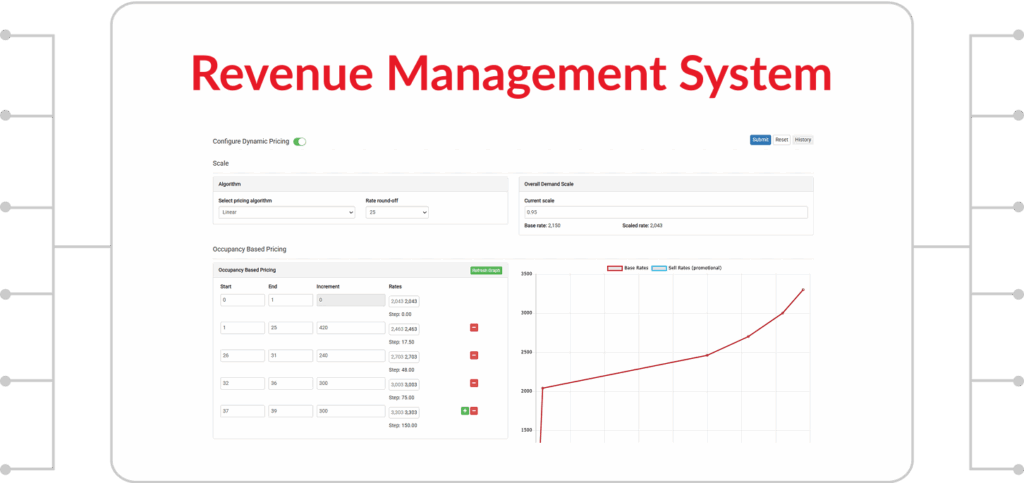This screenshot has height=483, width=1024.
Task: Click the last data point on the rate chart
Action: pos(803,290)
